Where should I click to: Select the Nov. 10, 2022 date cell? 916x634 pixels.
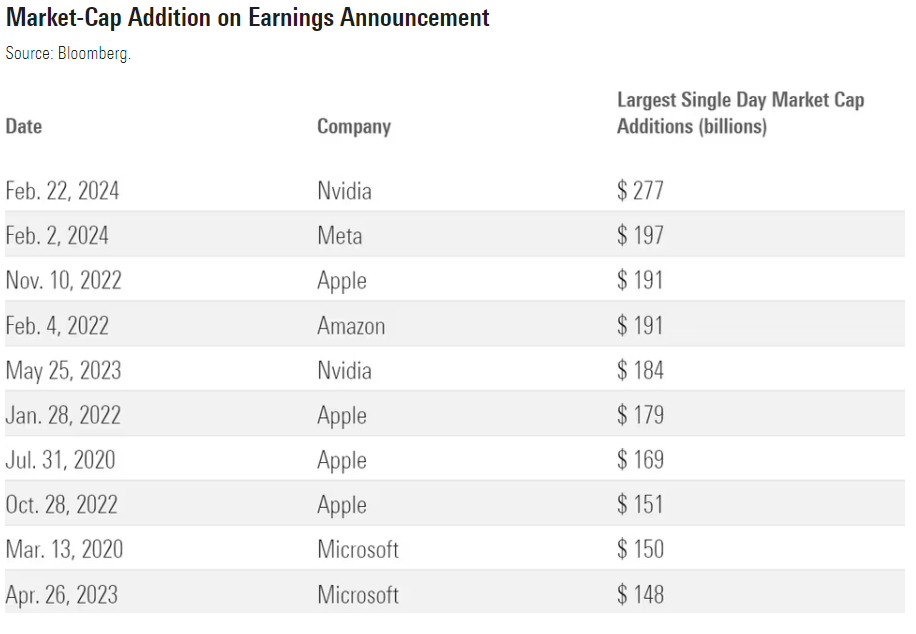(x=63, y=281)
